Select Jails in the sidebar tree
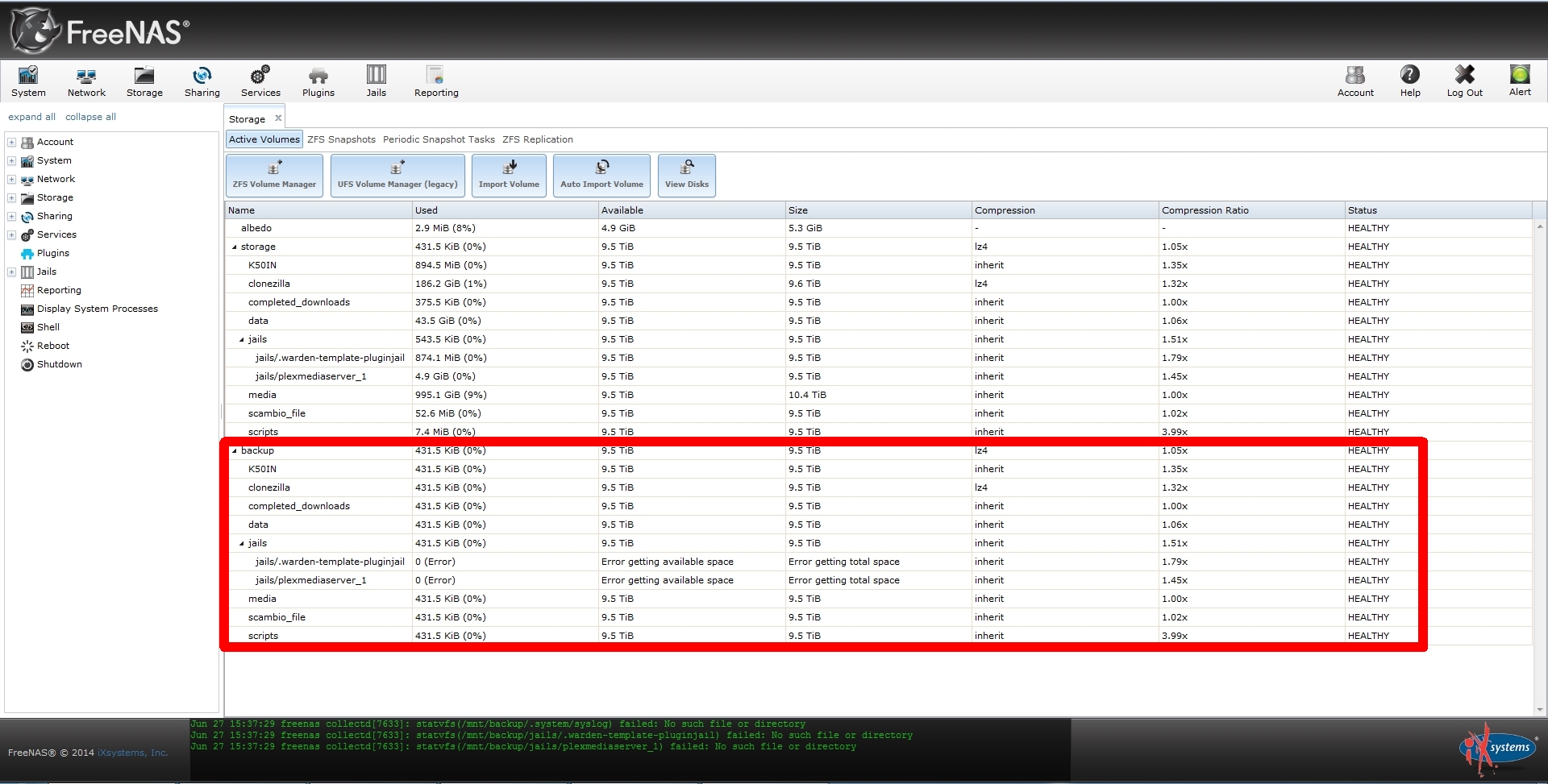 pyautogui.click(x=47, y=272)
